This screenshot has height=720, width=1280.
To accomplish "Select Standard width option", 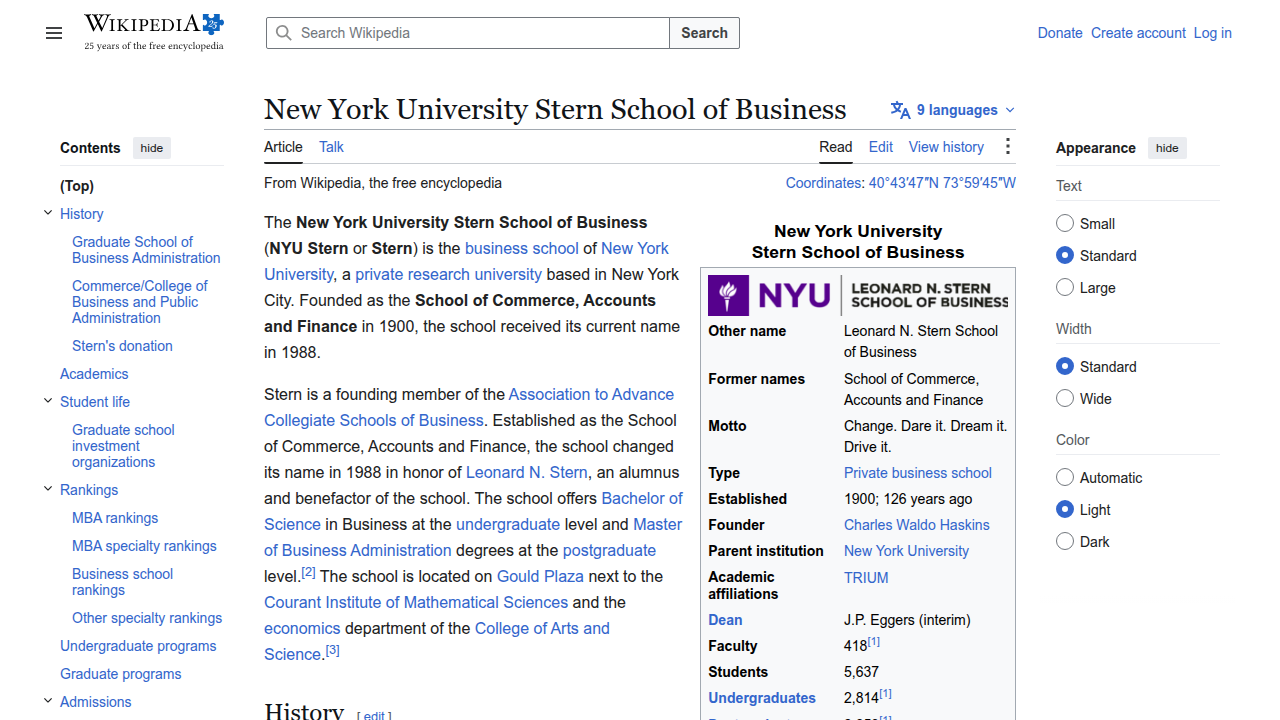I will point(1065,367).
